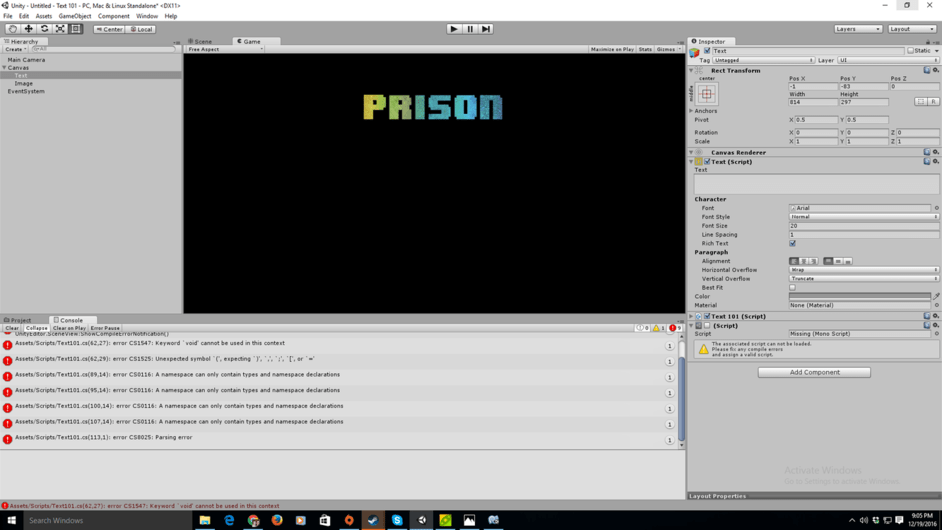Expand the Anchors foldout

(x=691, y=111)
